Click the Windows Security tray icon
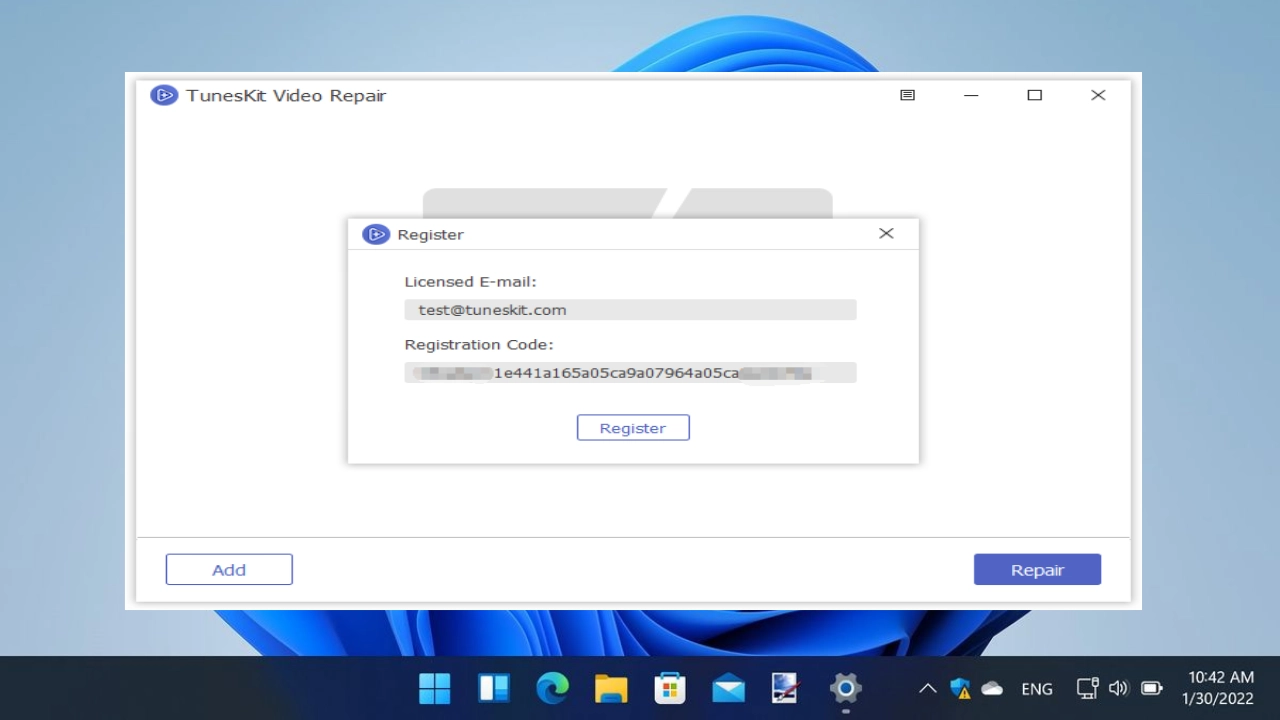This screenshot has width=1280, height=720. click(x=960, y=688)
